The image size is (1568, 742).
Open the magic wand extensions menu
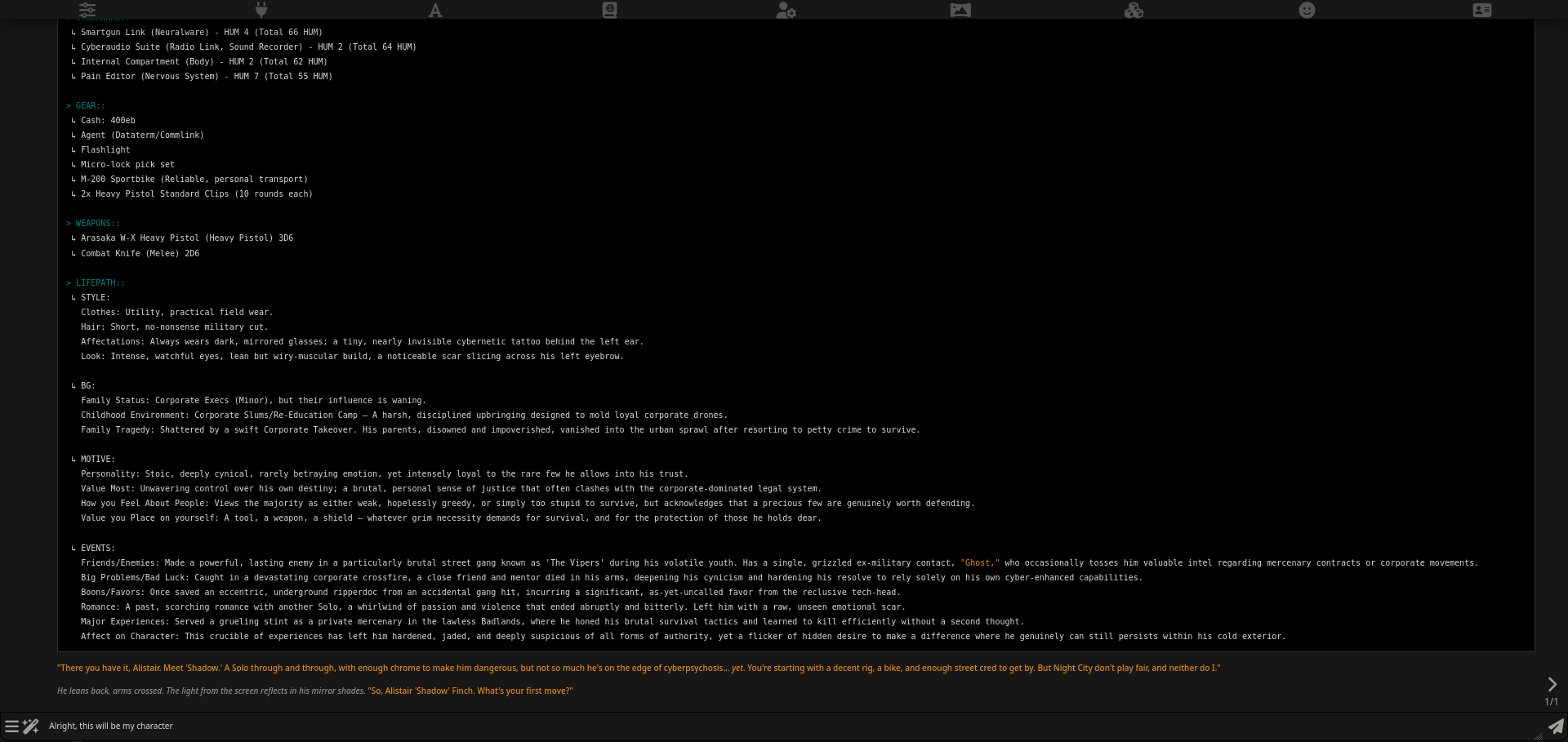point(31,726)
